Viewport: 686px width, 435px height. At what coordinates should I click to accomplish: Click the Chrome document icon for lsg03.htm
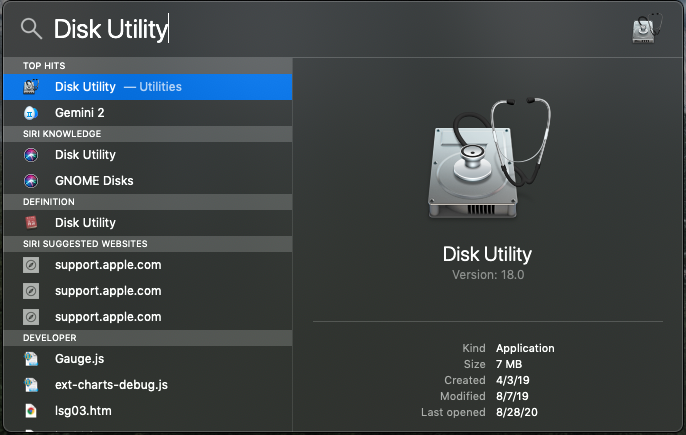(31, 411)
